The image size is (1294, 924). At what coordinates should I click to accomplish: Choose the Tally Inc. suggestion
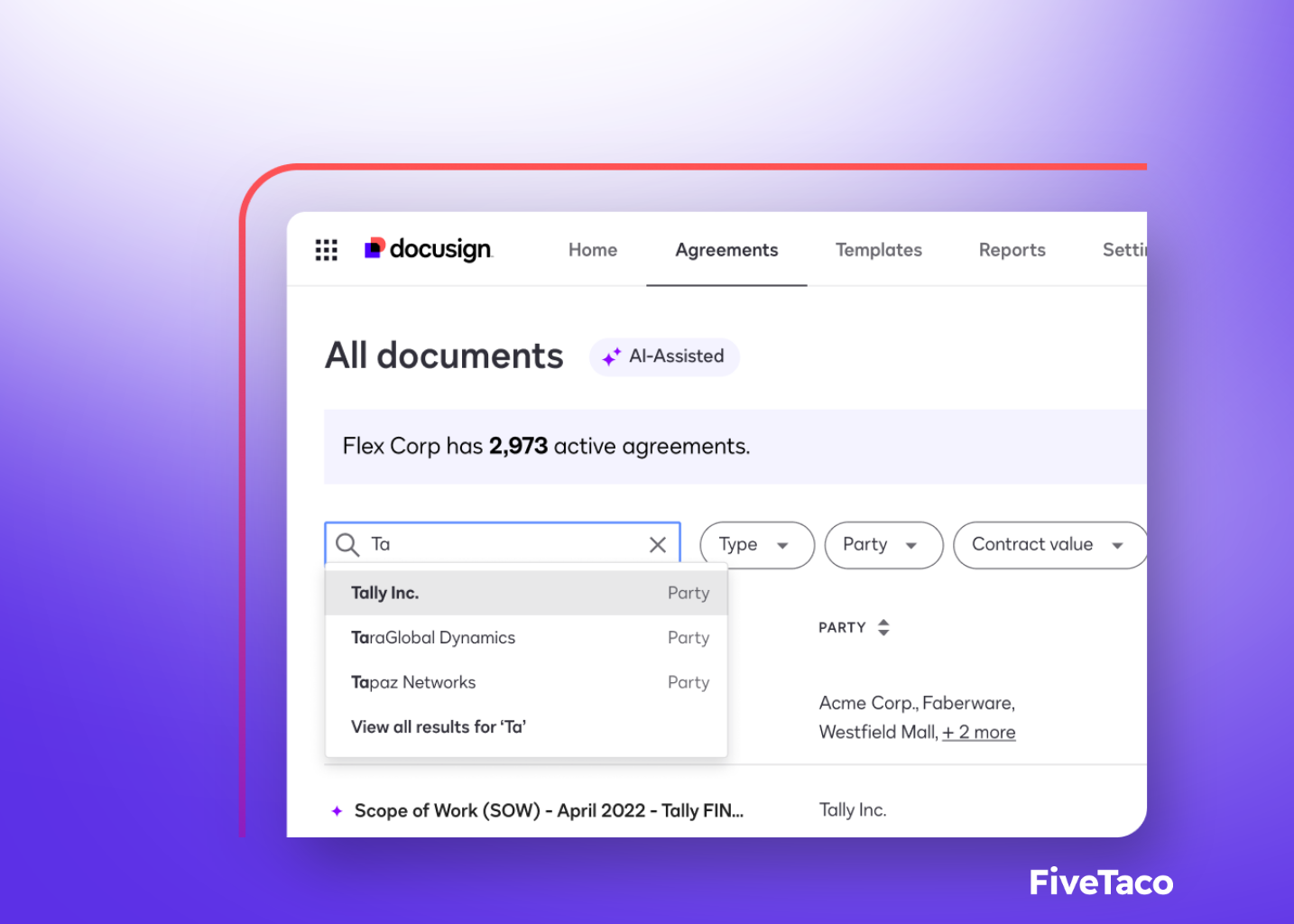[526, 593]
